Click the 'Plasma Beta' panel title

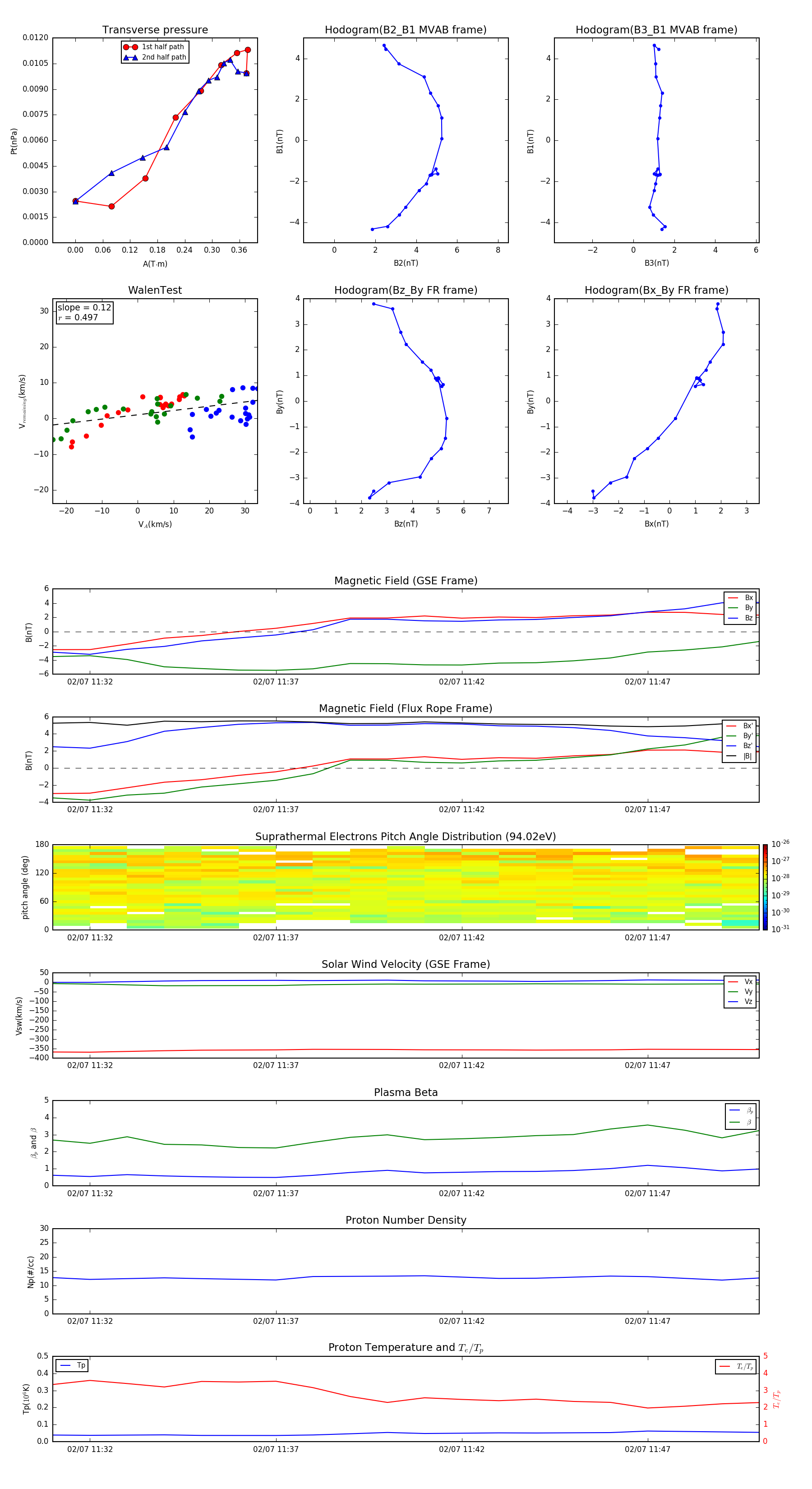pos(406,1093)
